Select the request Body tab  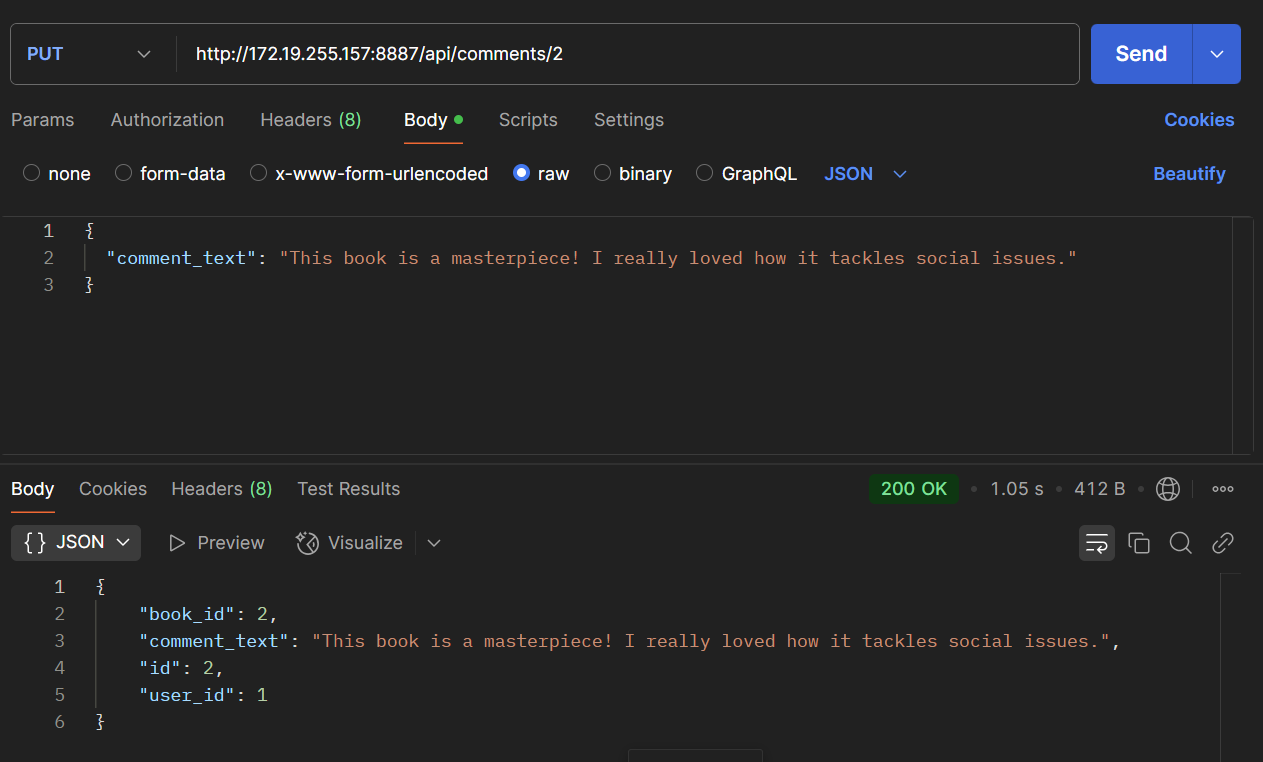click(x=433, y=120)
